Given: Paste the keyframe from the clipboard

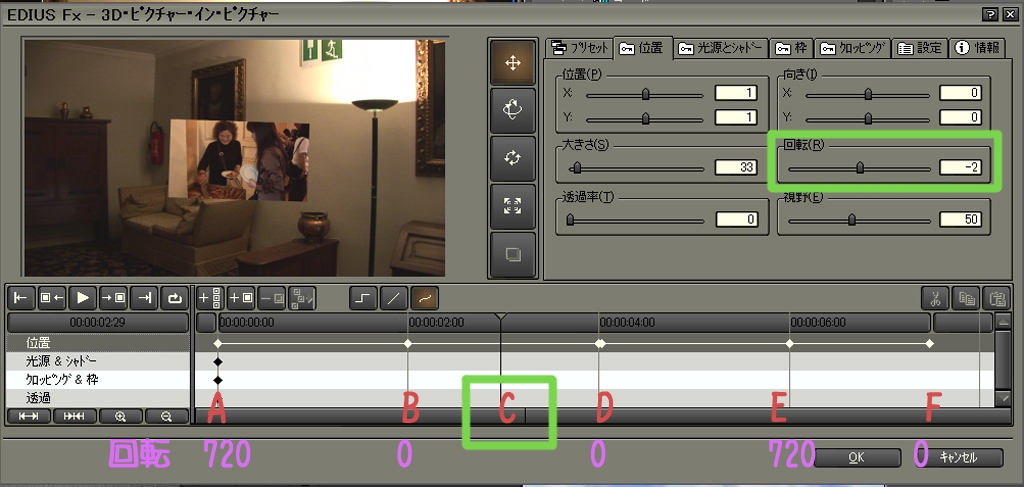Looking at the screenshot, I should (x=996, y=298).
